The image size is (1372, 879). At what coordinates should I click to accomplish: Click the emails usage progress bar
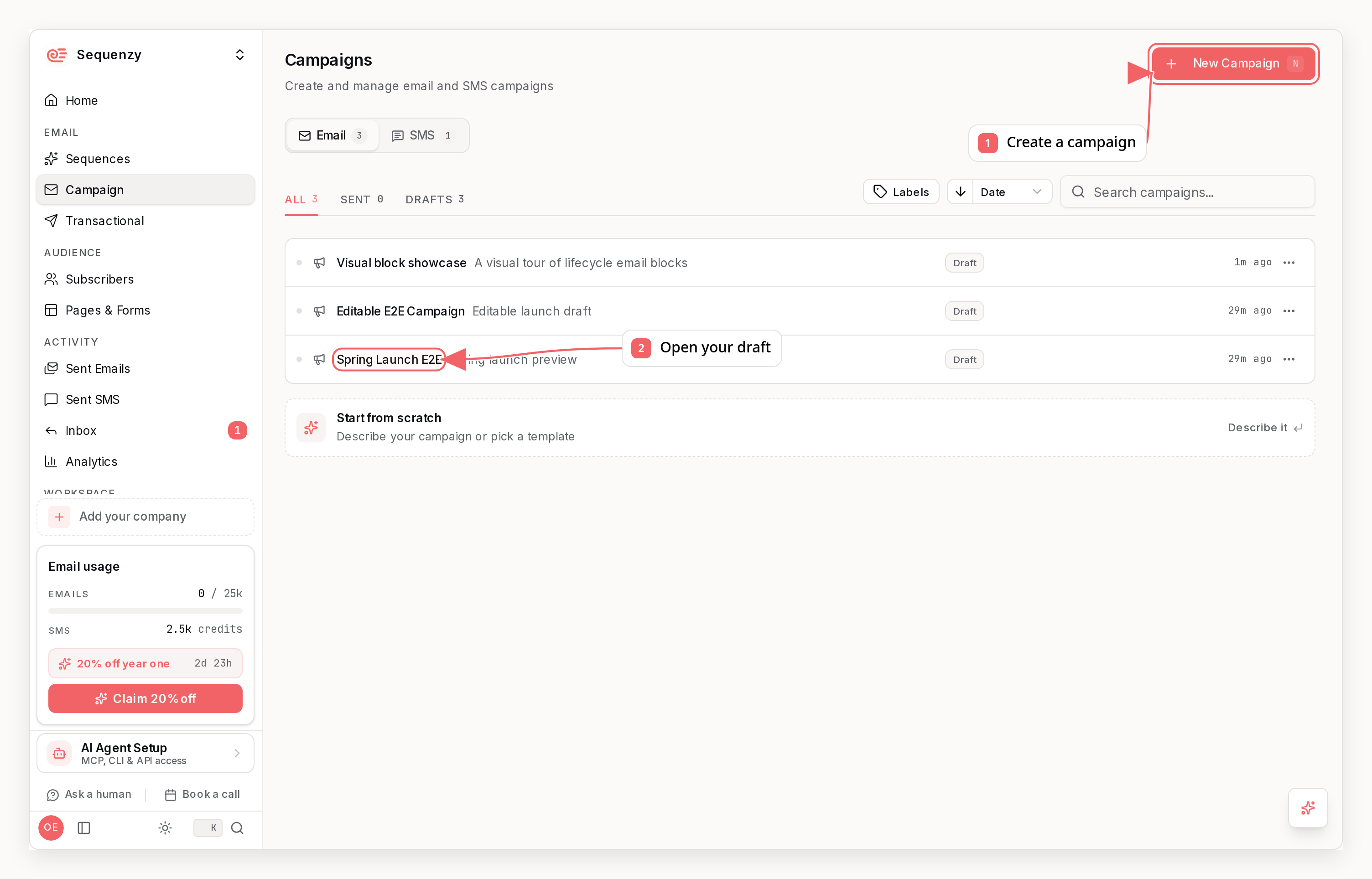click(145, 611)
